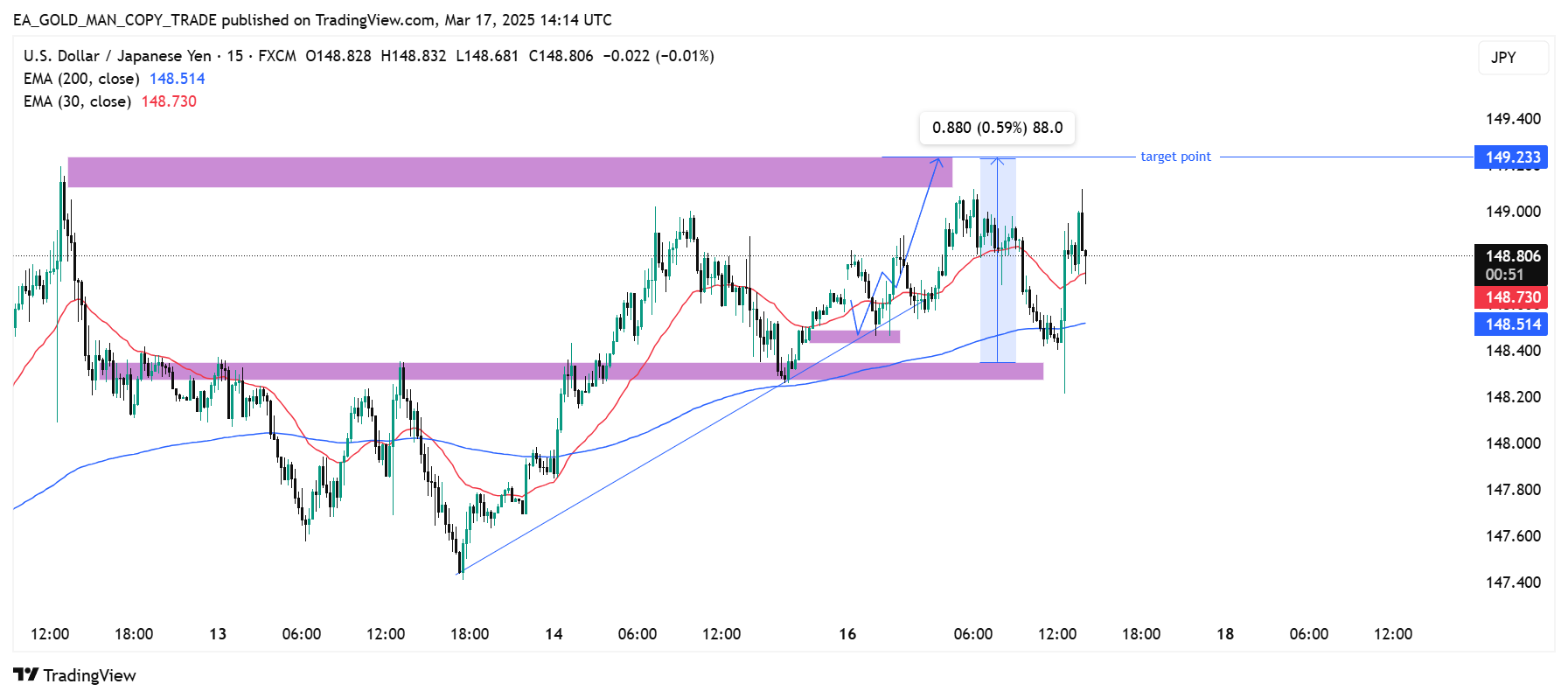Click the 149.233 target price label
This screenshot has height=698, width=1568.
[1511, 157]
